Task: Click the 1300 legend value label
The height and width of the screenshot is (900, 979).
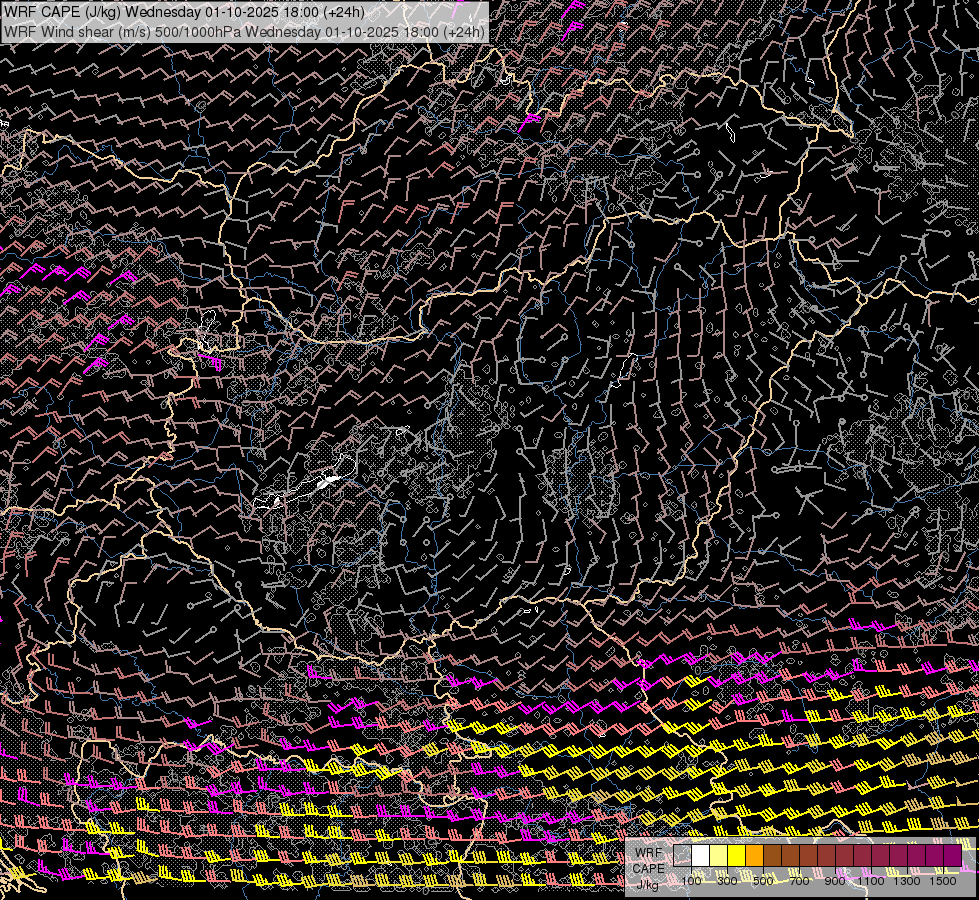Action: click(908, 881)
